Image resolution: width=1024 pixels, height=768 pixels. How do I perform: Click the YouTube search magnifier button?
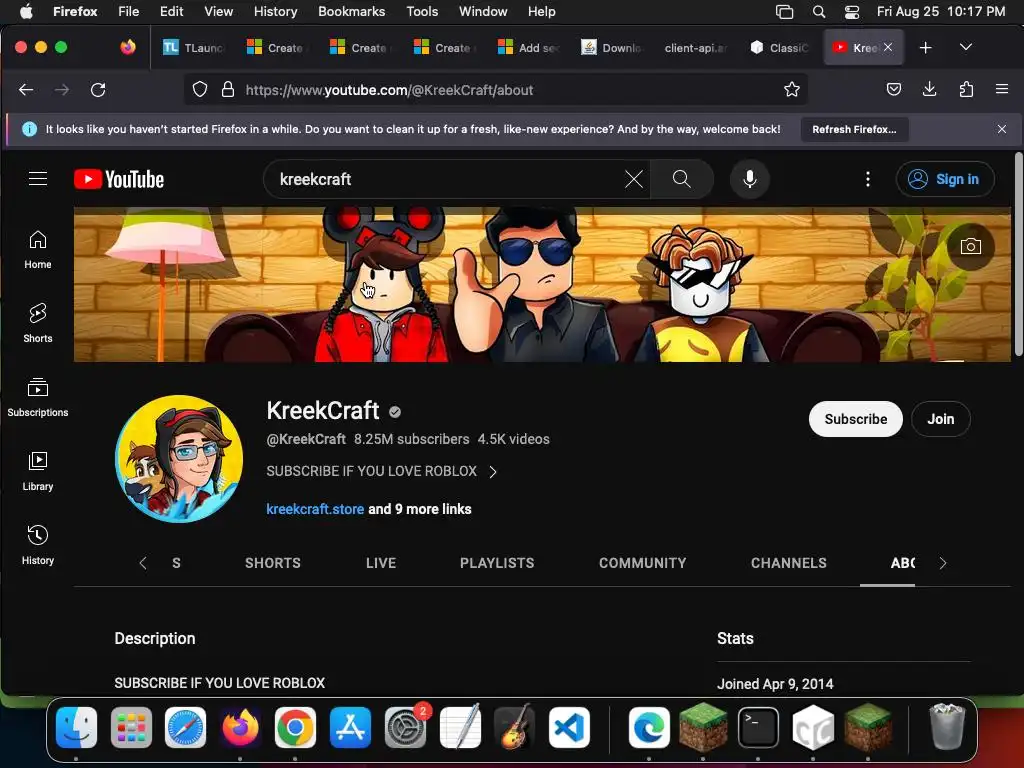pyautogui.click(x=681, y=179)
